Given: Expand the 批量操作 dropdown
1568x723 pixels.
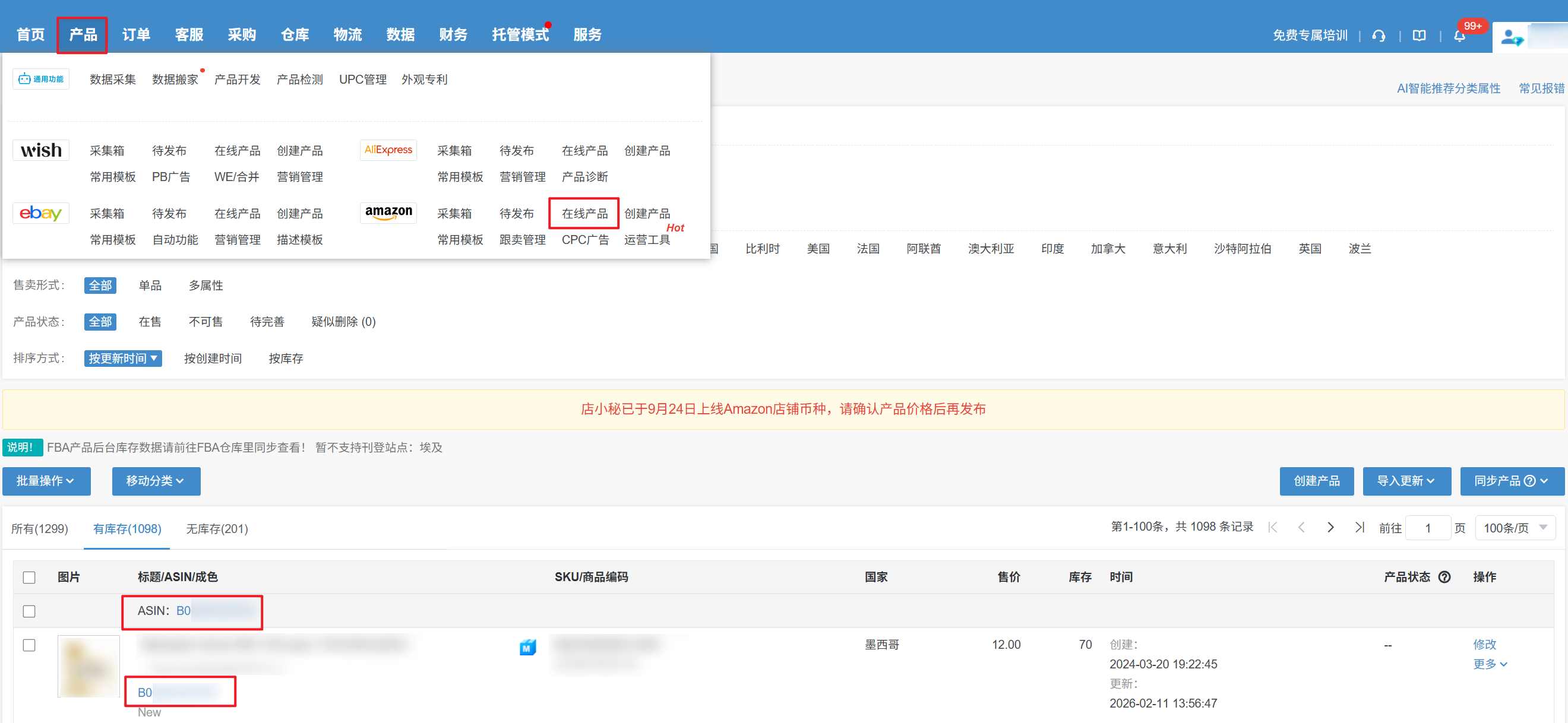Looking at the screenshot, I should pos(46,481).
